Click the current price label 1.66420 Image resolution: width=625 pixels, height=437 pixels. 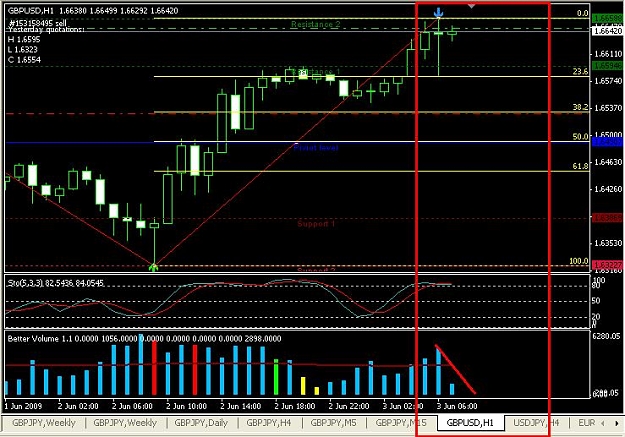pyautogui.click(x=607, y=31)
